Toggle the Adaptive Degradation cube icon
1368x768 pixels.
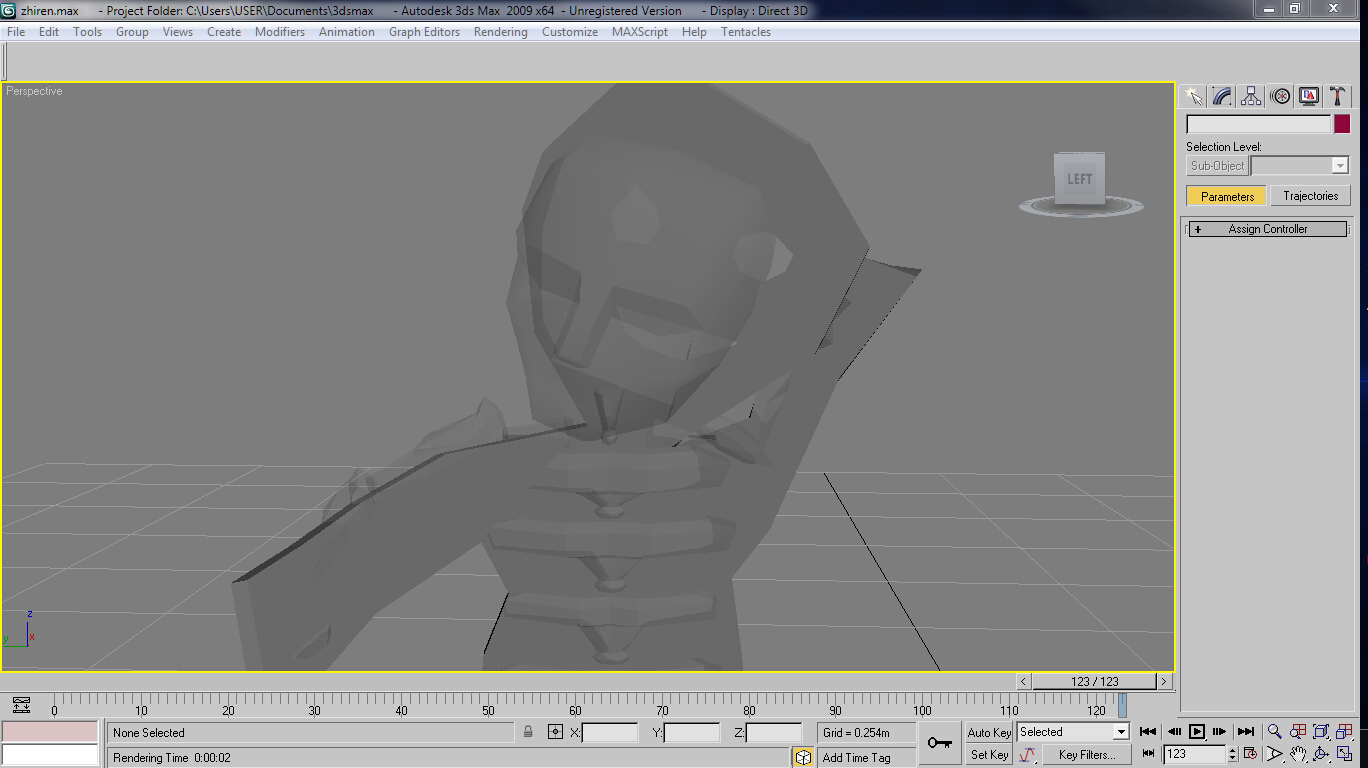803,757
